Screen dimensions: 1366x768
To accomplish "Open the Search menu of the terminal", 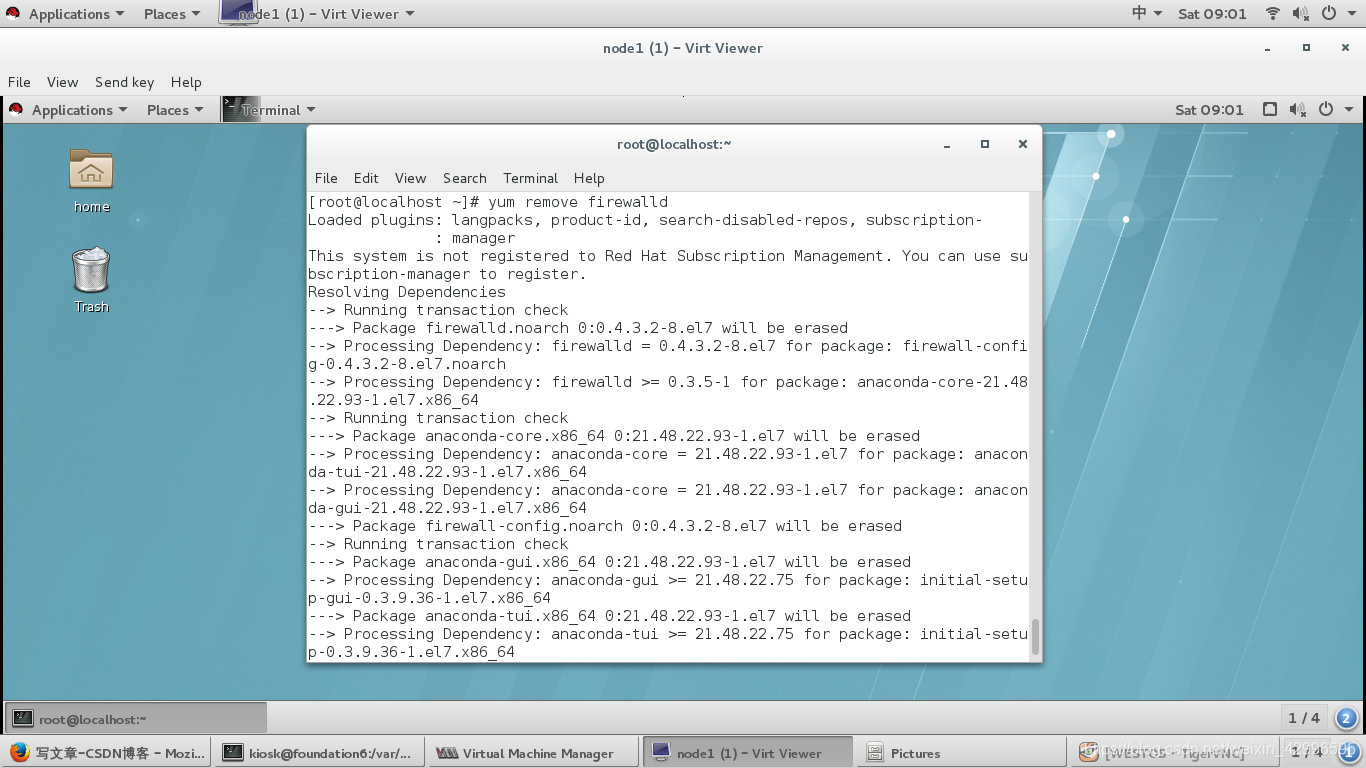I will click(x=464, y=178).
